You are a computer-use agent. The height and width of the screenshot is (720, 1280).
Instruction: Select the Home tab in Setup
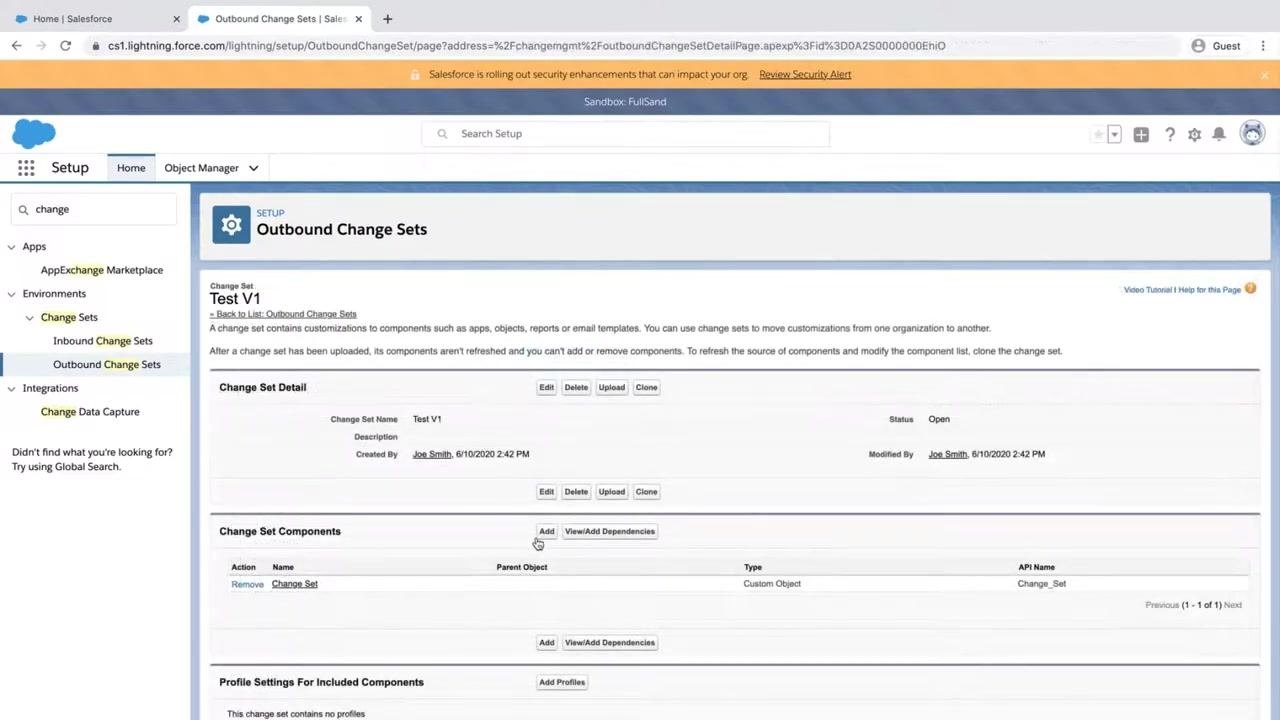point(131,168)
